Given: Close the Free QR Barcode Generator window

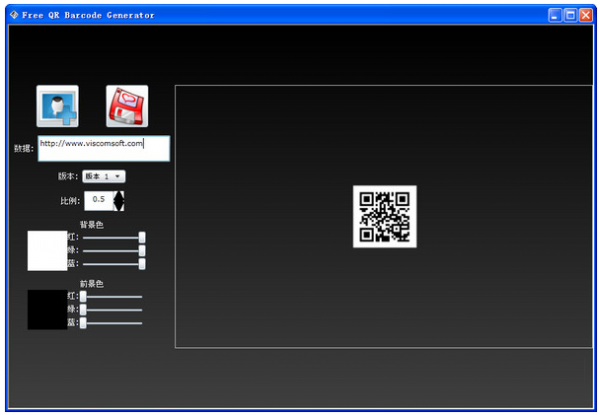Looking at the screenshot, I should tap(585, 15).
